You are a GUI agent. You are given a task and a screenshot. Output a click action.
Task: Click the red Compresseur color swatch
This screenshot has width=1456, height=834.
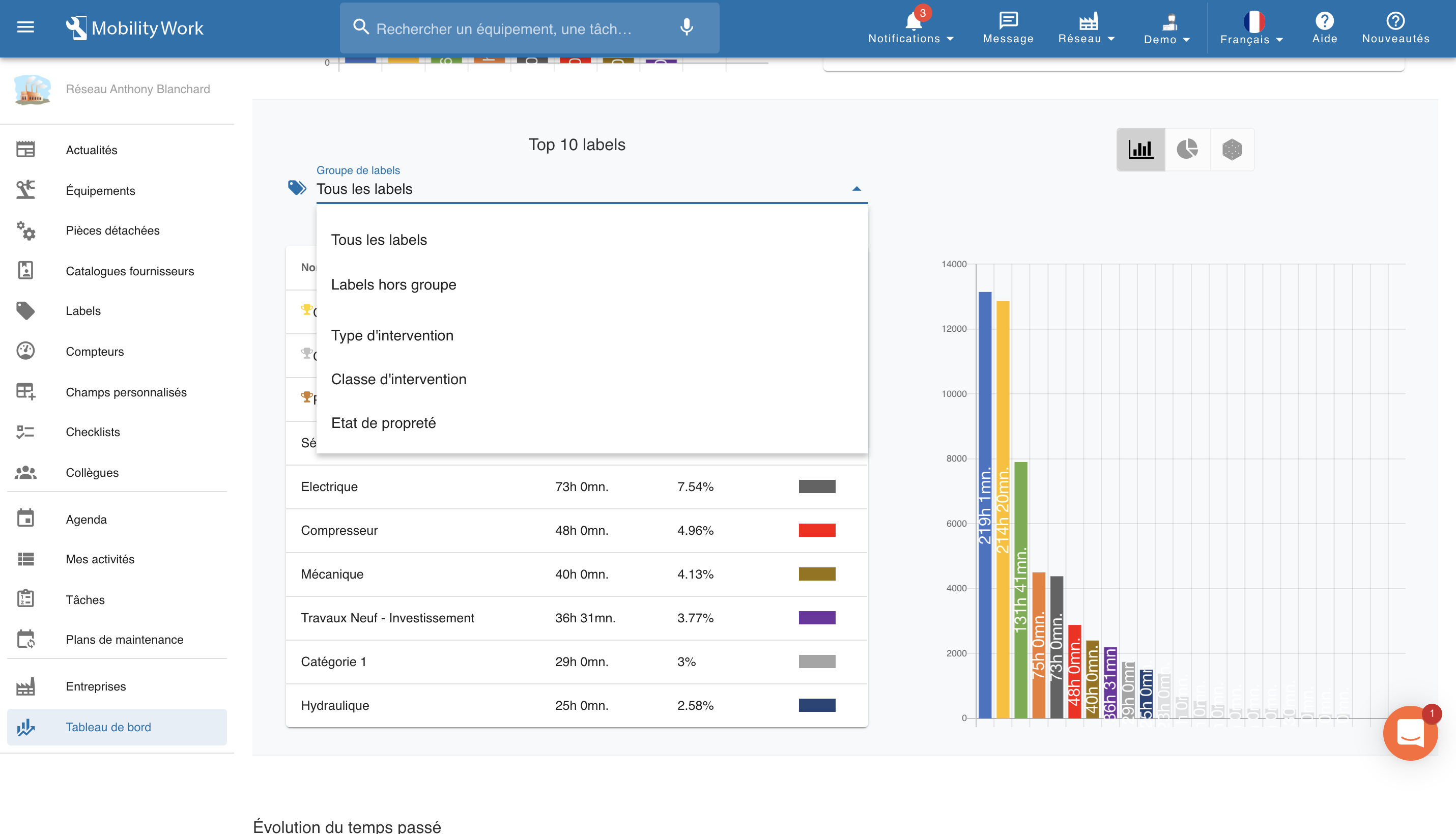(816, 530)
